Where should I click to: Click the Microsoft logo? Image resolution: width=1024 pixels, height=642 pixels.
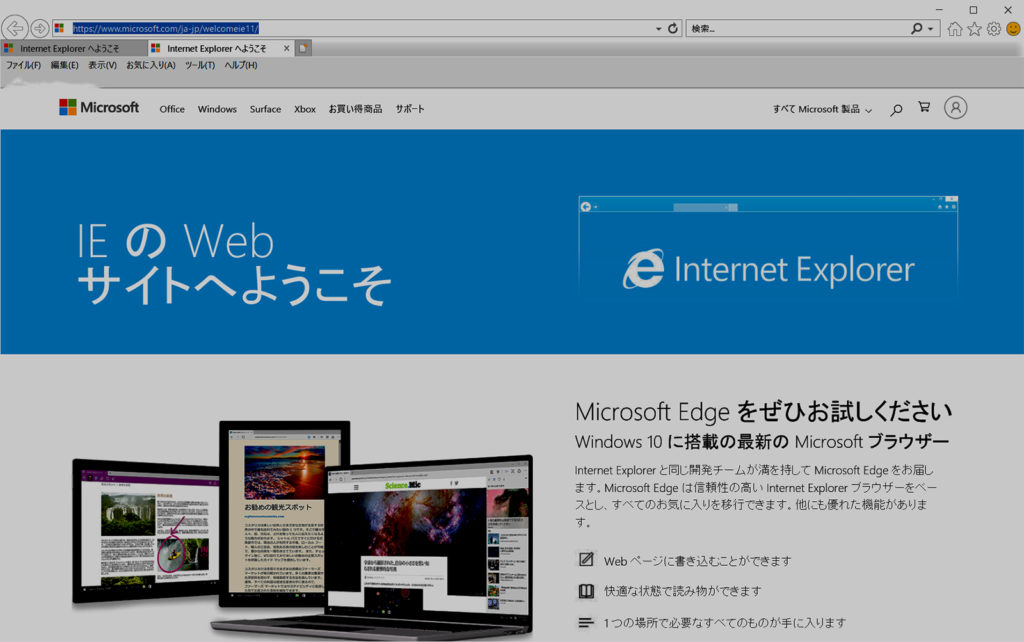(98, 108)
